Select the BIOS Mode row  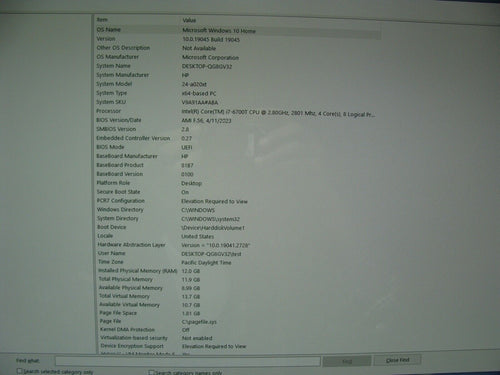[x=237, y=147]
